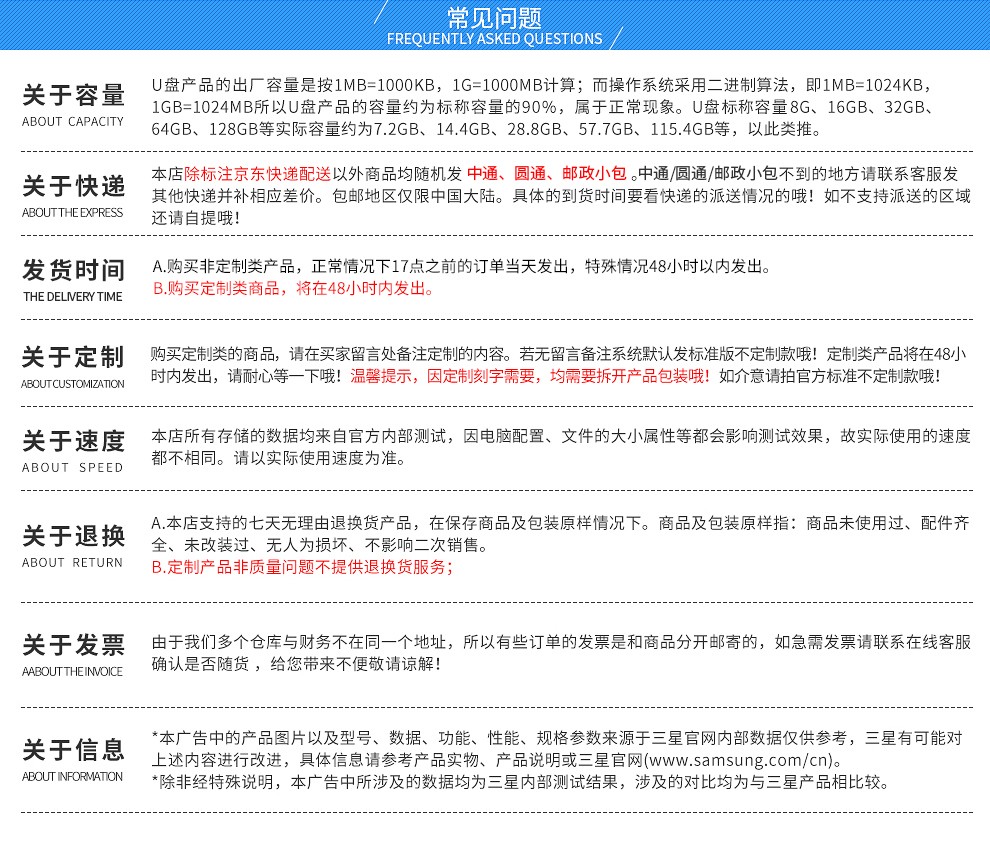The image size is (990, 845).
Task: Click text '由于我们多个仓库与财务不在同一个地址'
Action: click(299, 642)
